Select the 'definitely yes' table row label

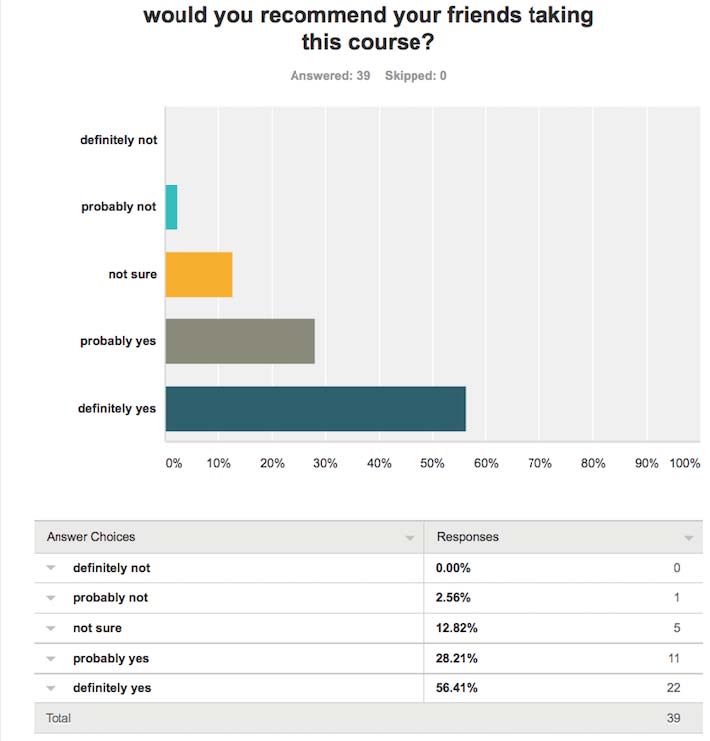click(112, 688)
